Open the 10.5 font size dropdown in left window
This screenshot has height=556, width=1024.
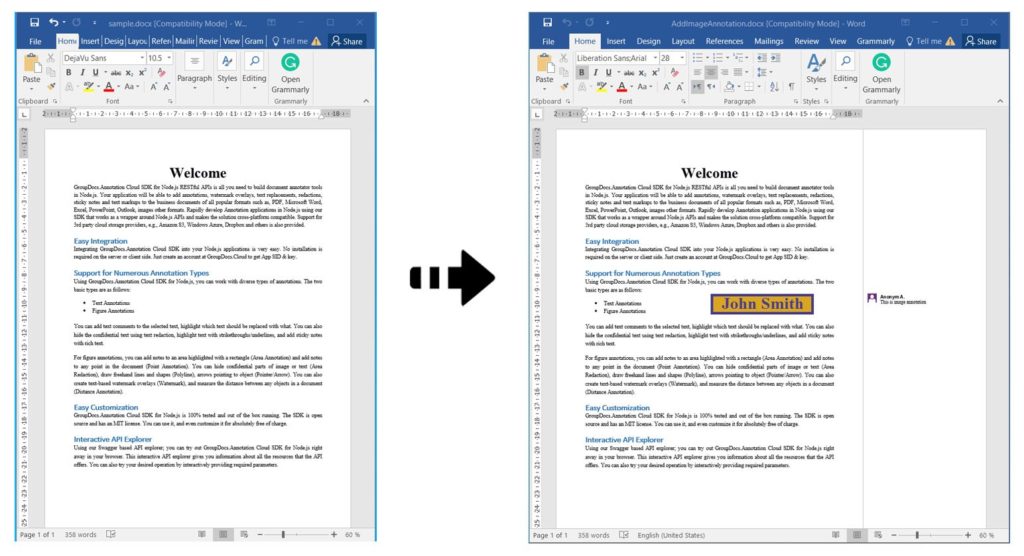[169, 58]
